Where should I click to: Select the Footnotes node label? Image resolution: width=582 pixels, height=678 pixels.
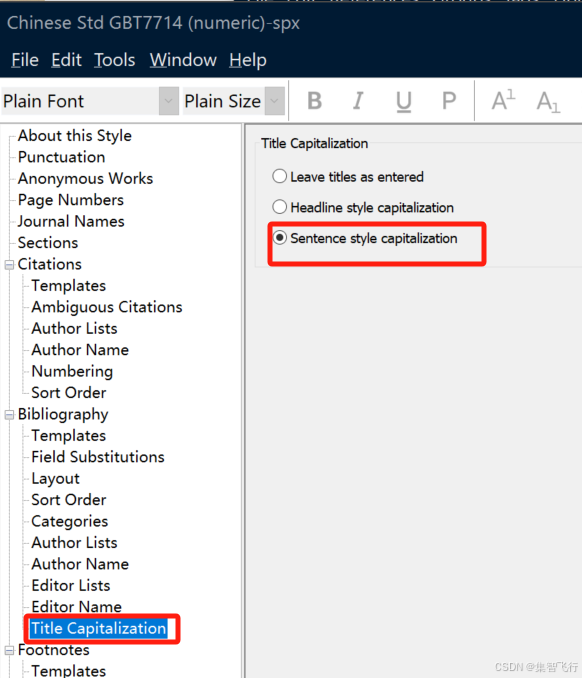[53, 650]
